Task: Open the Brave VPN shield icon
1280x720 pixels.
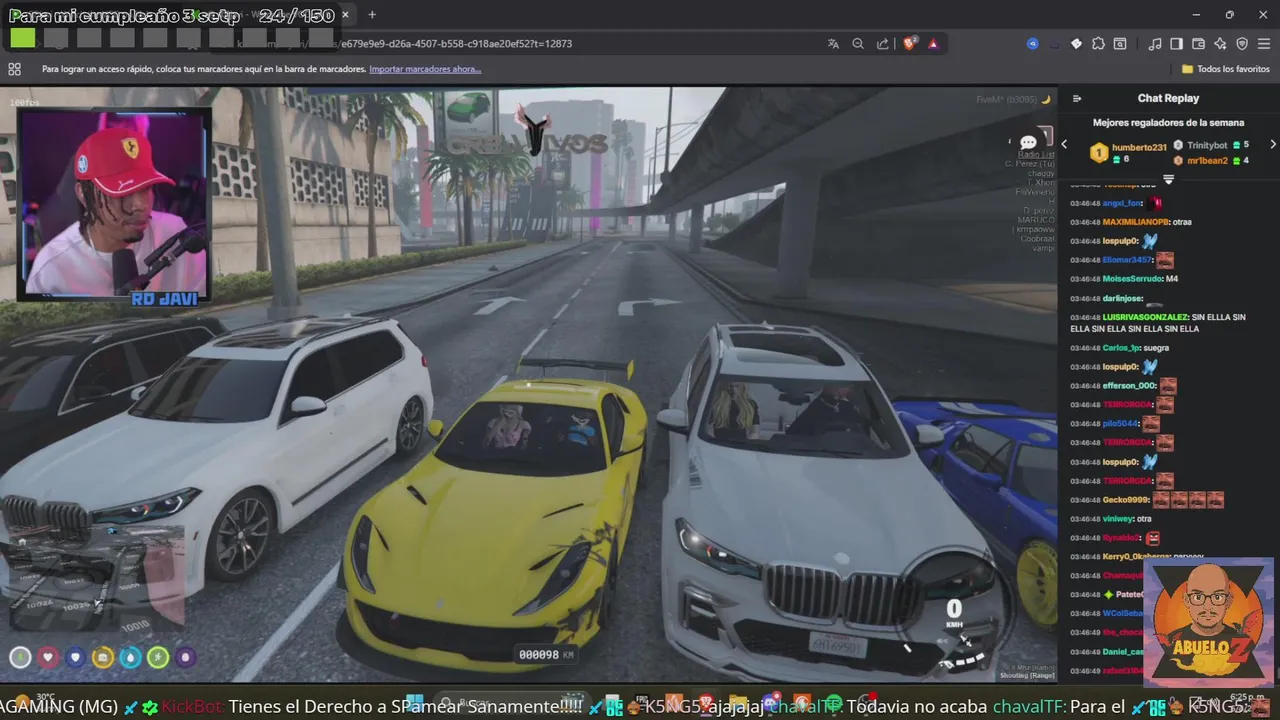Action: tap(1242, 44)
